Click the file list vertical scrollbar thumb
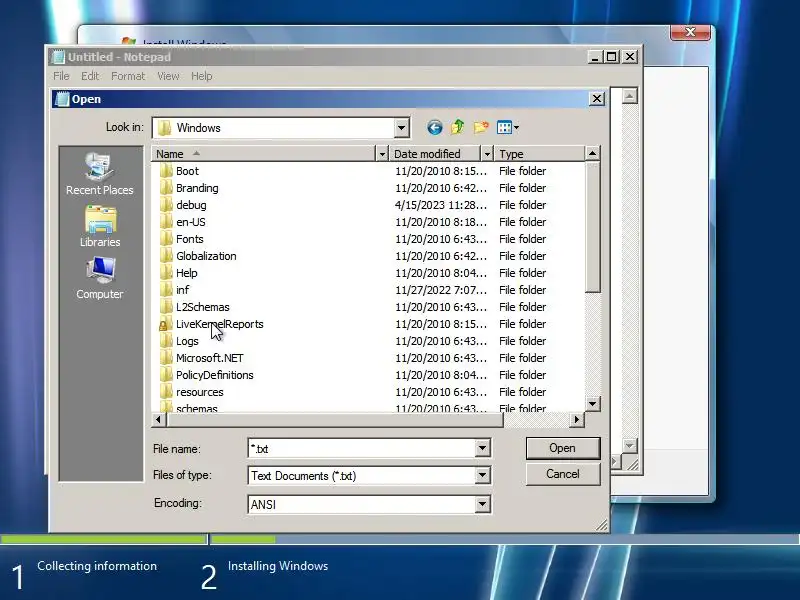The width and height of the screenshot is (800, 600). click(x=592, y=227)
